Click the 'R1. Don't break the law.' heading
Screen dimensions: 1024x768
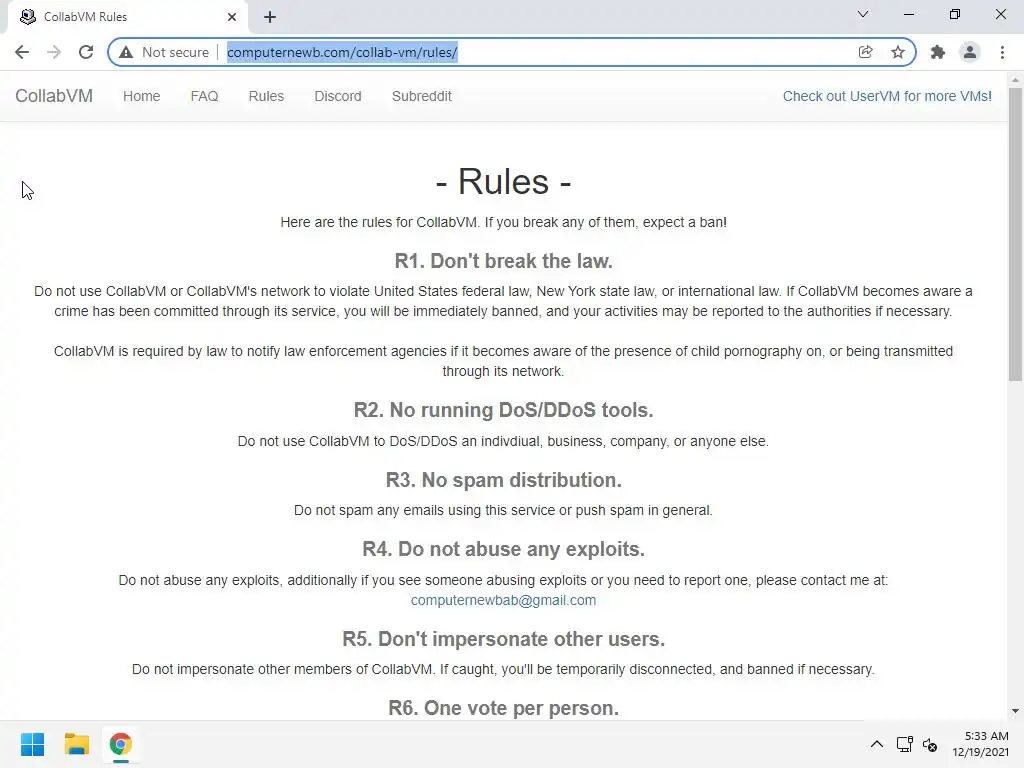click(x=504, y=261)
